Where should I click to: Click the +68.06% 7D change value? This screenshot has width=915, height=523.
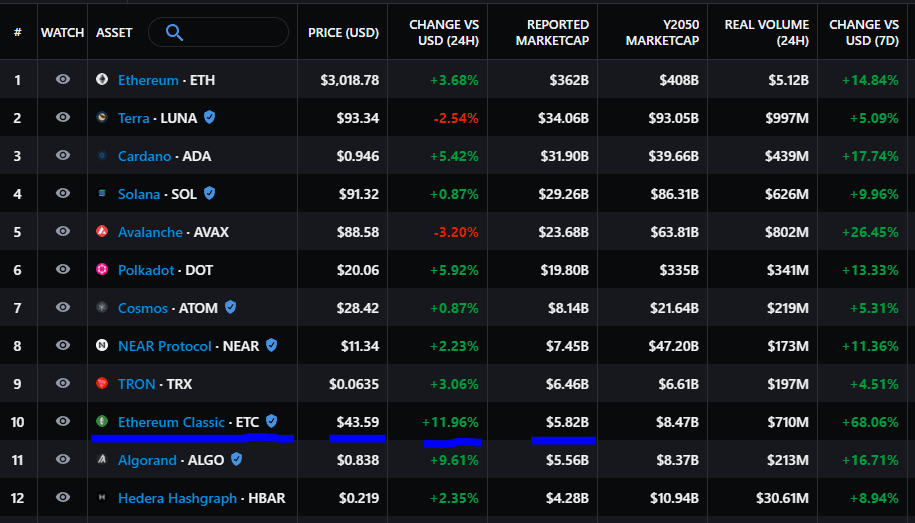click(x=870, y=422)
